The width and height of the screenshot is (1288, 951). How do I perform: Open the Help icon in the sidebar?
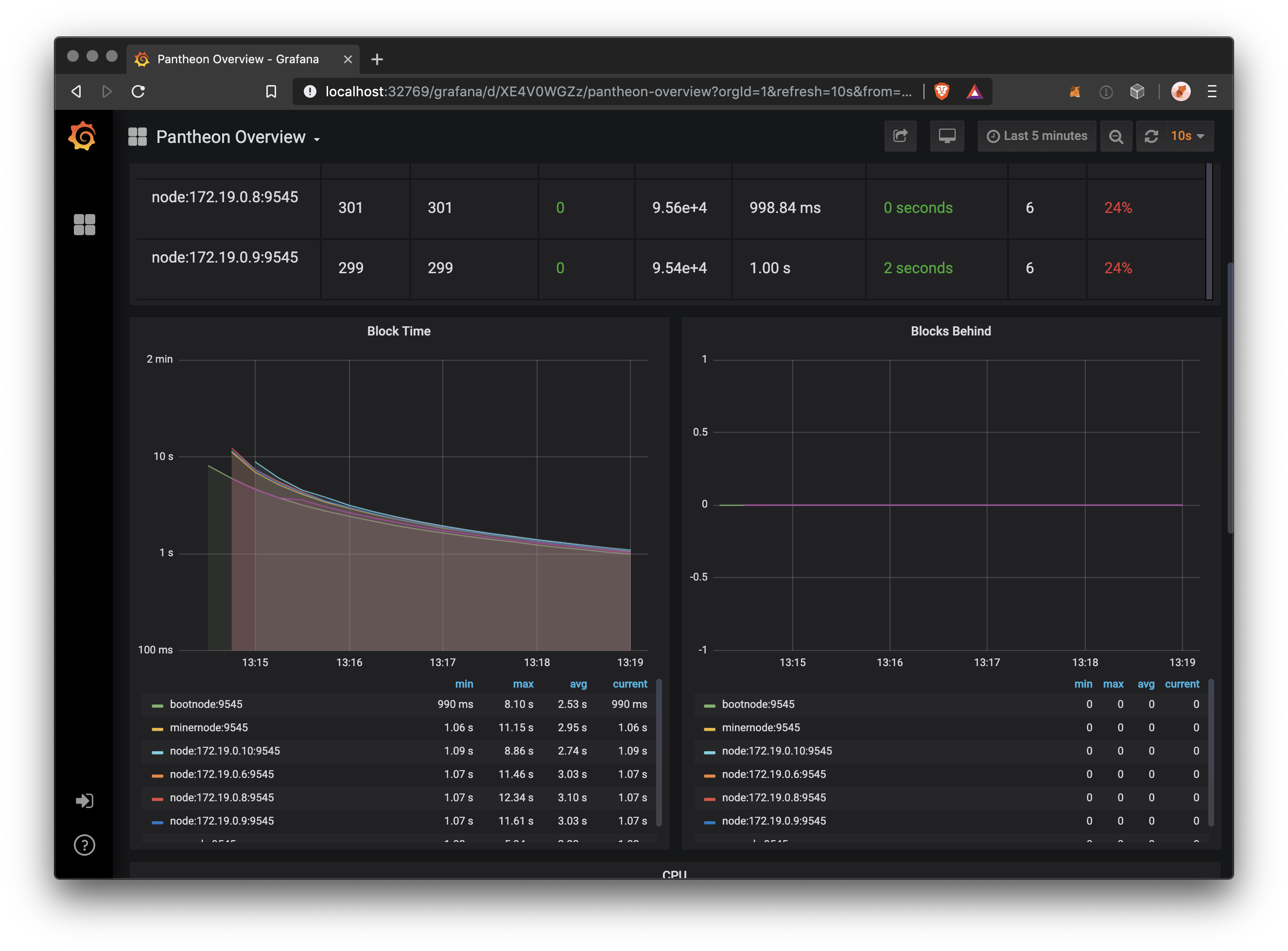coord(84,845)
